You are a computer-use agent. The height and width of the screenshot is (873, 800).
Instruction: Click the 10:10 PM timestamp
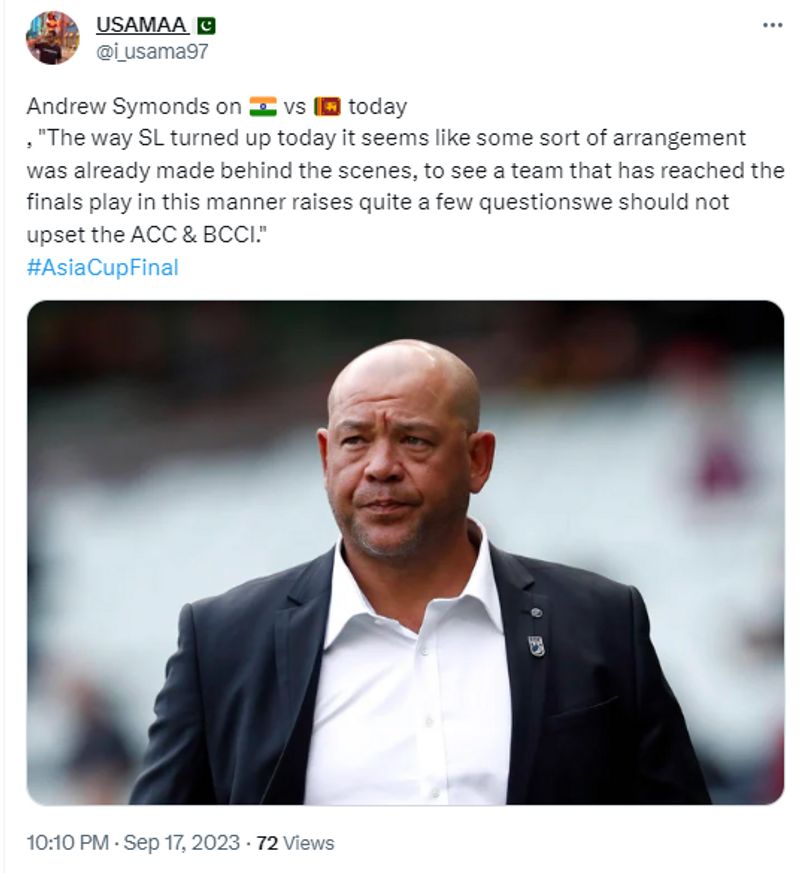tap(67, 843)
